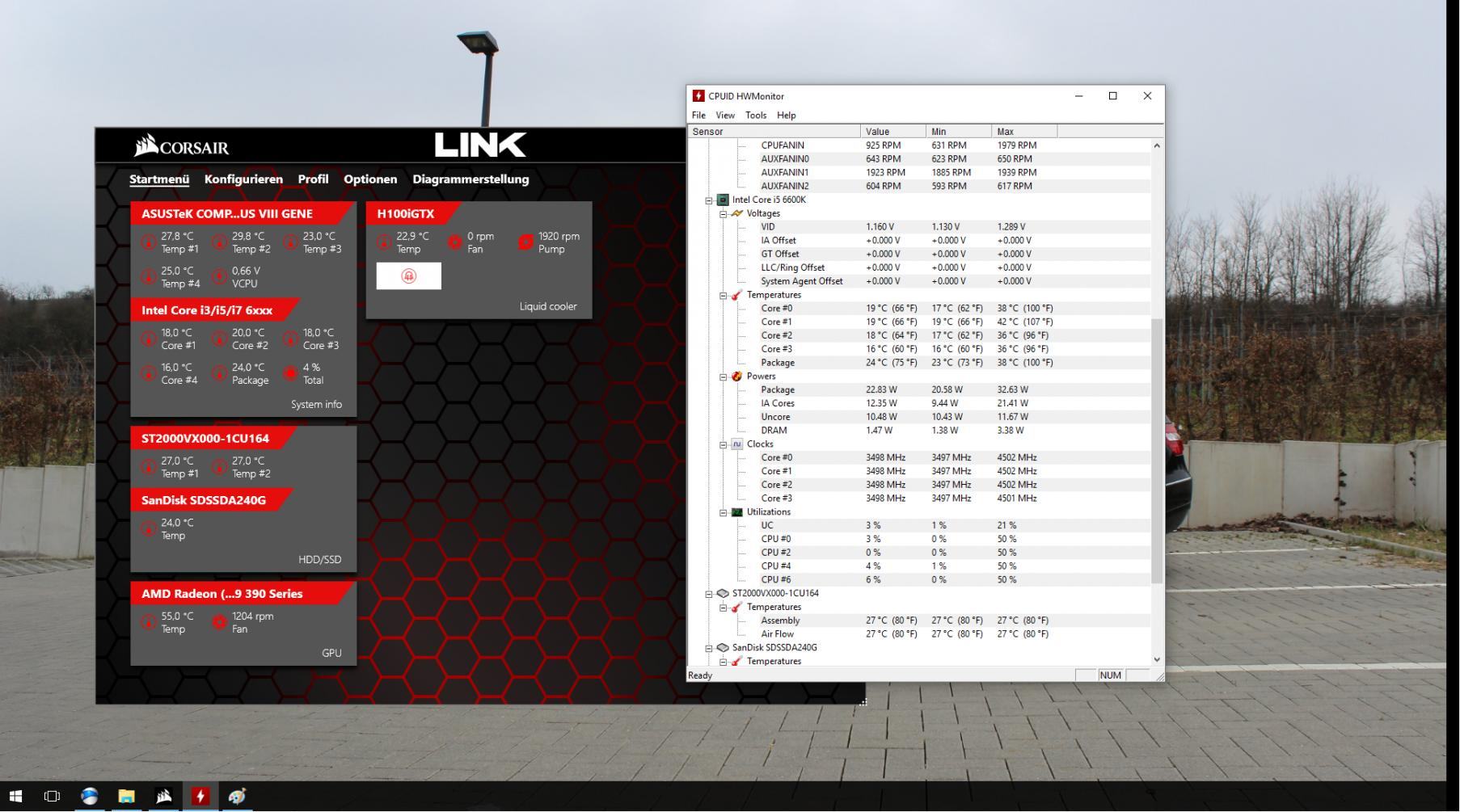Collapse the CPU Temperatures node above Core #0
The height and width of the screenshot is (812, 1460).
[x=724, y=296]
